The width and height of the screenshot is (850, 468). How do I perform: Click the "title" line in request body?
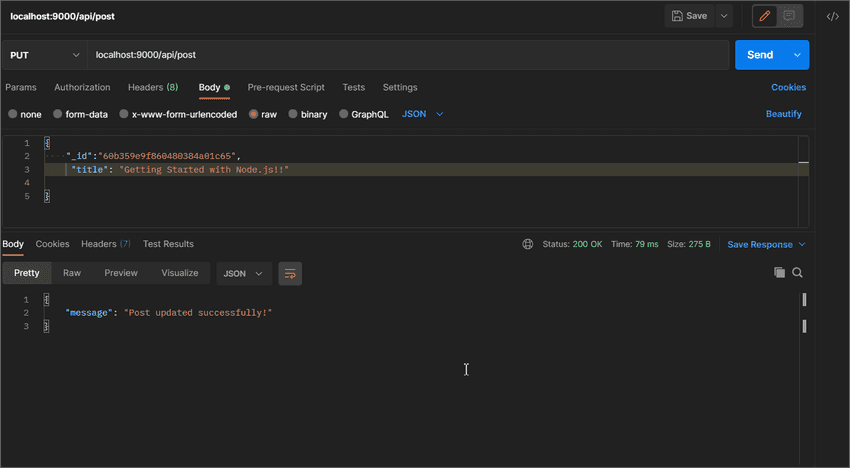180,170
